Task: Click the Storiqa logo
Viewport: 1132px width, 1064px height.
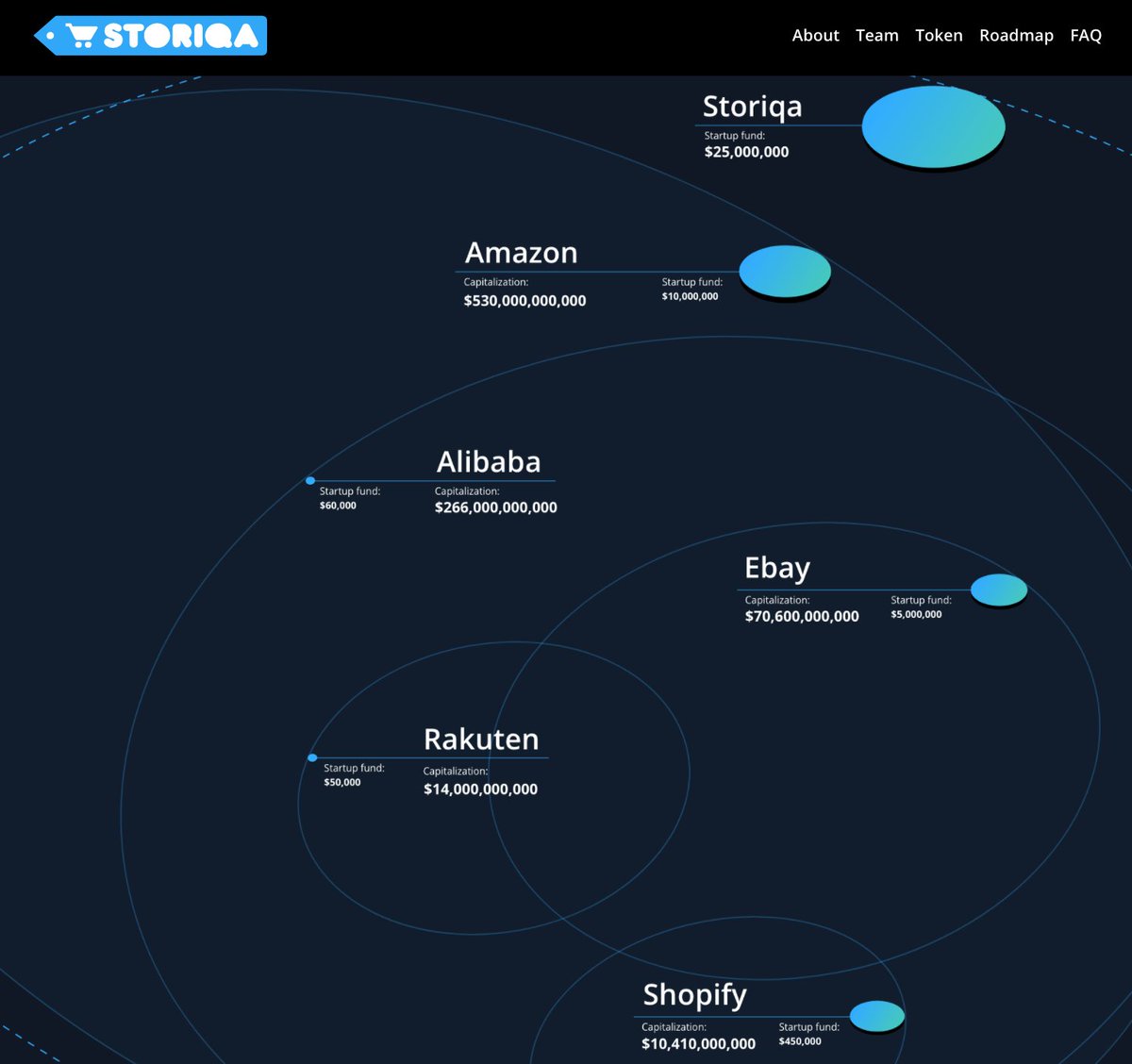Action: (x=151, y=36)
